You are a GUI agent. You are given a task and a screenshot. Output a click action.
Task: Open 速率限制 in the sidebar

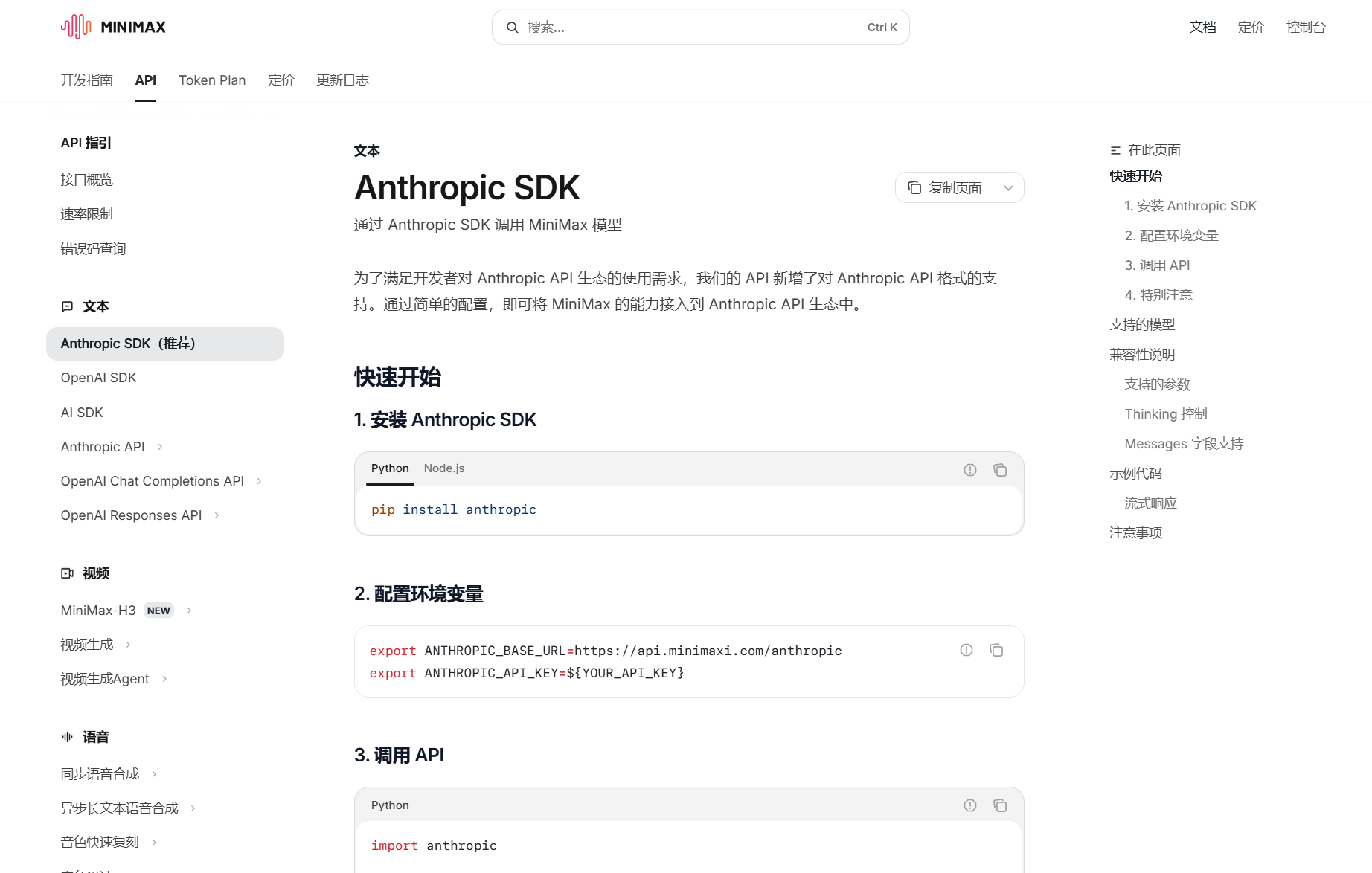point(87,214)
